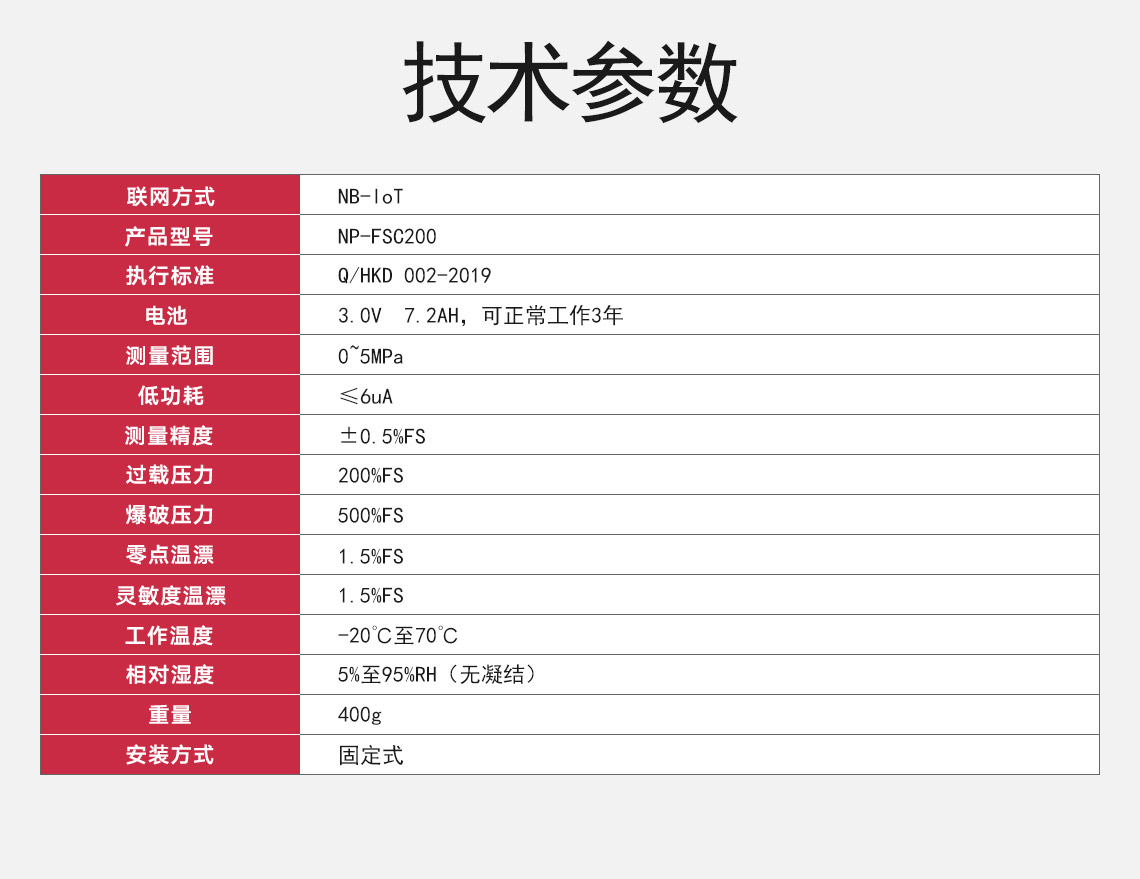Click the Q/HKD 002-2019 standard value
The image size is (1140, 879).
coord(410,275)
